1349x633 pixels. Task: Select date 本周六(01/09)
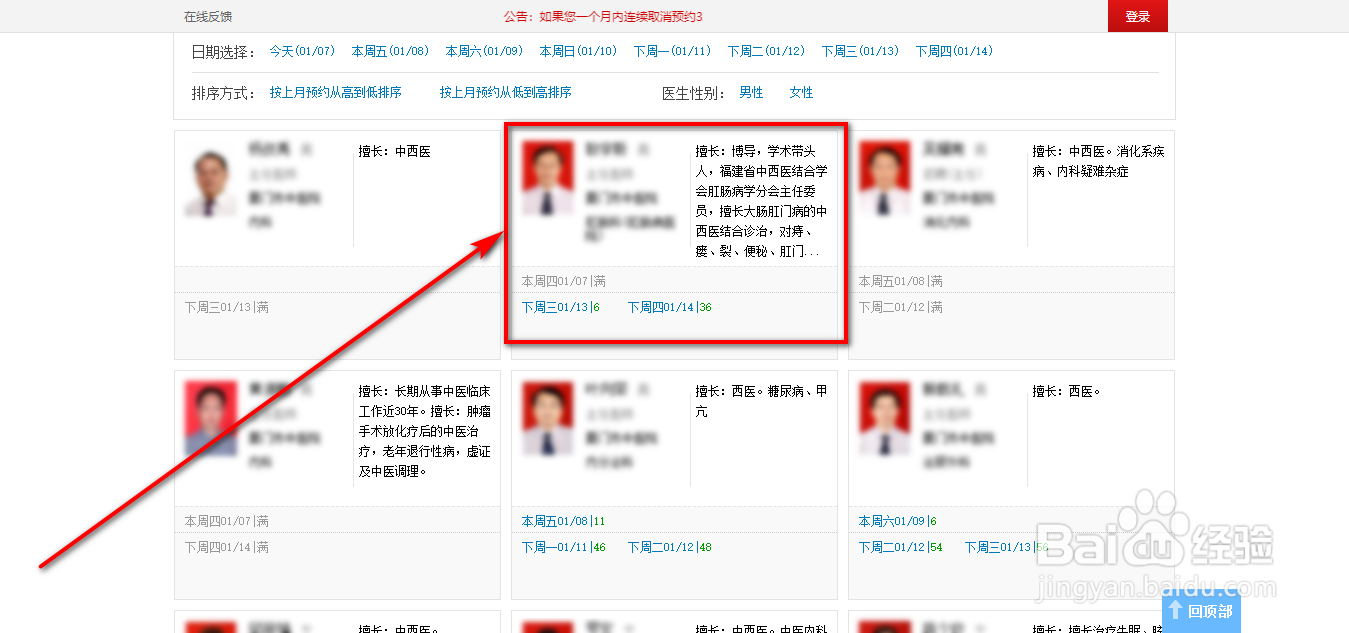click(x=484, y=51)
